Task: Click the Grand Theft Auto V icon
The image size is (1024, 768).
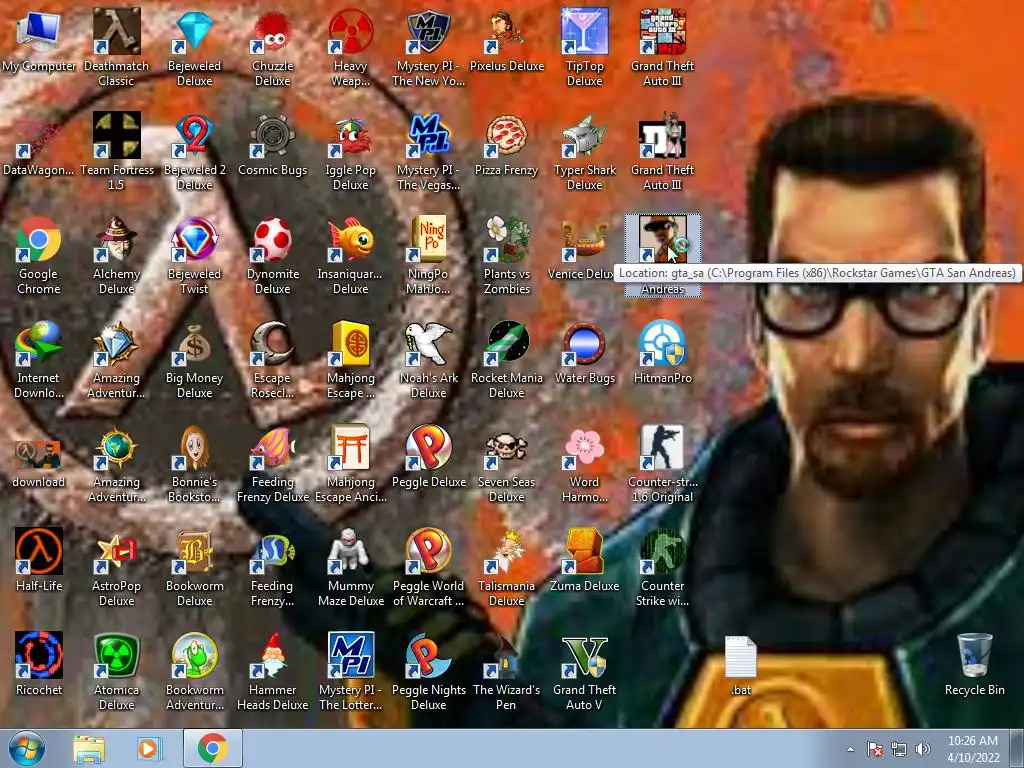Action: [584, 655]
